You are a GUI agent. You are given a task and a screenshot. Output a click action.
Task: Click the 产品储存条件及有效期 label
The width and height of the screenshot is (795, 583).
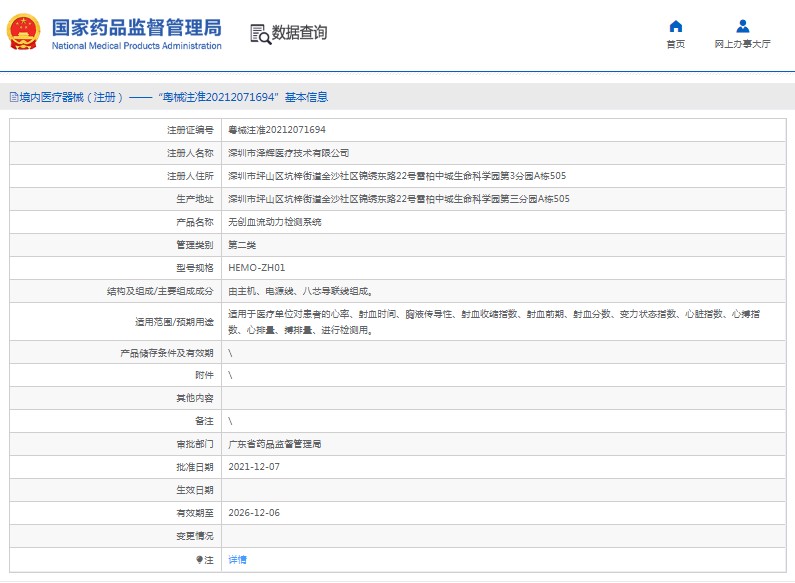click(167, 353)
